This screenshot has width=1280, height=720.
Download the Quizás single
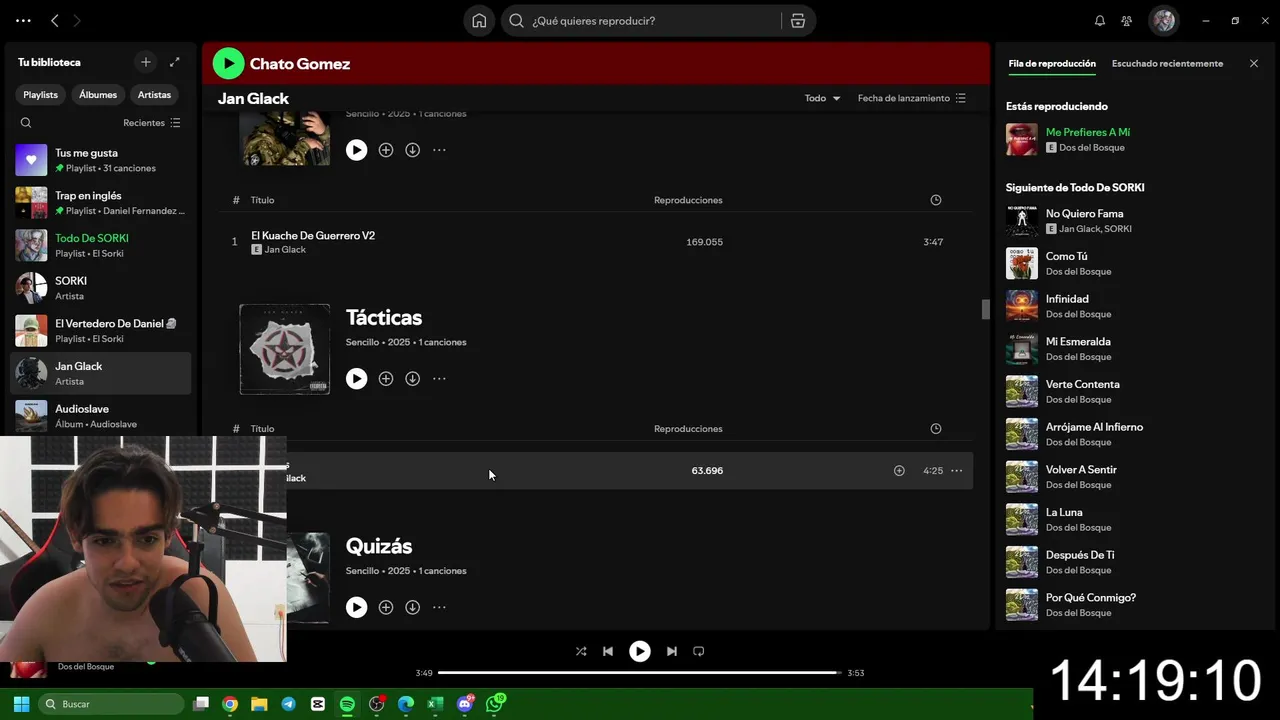pyautogui.click(x=412, y=607)
